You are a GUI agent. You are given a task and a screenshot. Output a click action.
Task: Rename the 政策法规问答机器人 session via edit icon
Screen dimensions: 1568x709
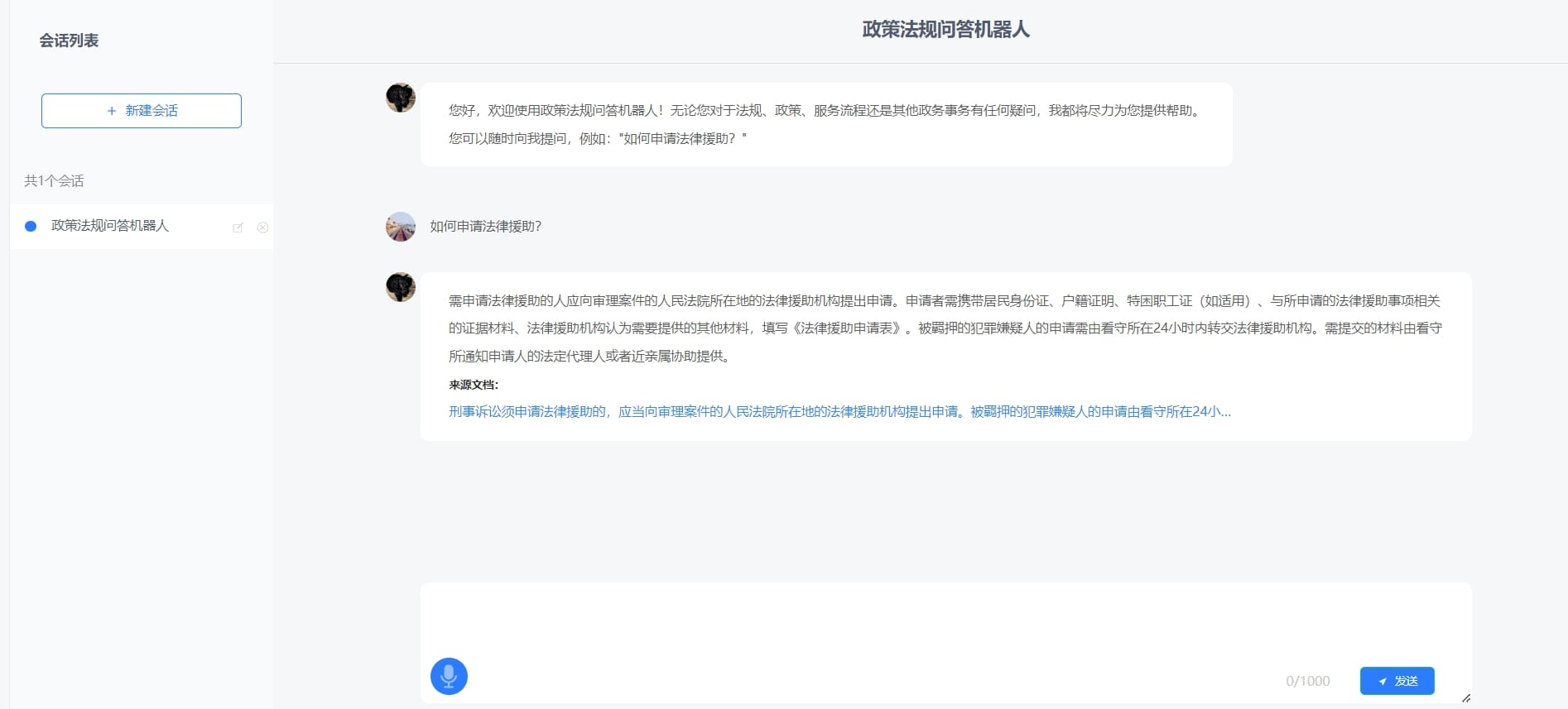coord(238,228)
